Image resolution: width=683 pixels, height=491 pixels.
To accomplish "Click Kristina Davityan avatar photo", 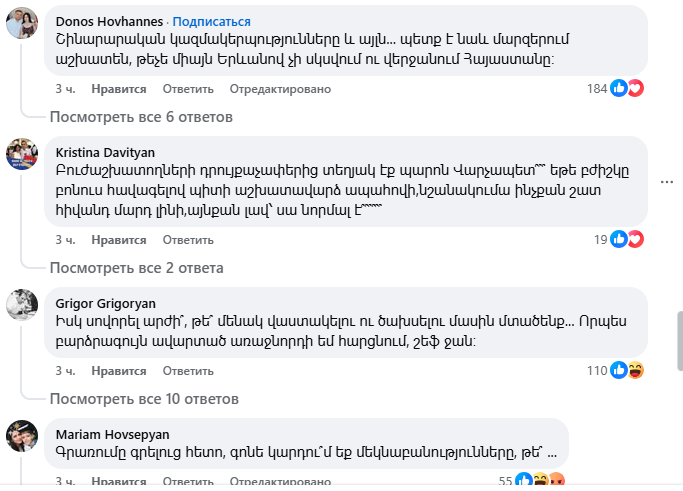I will point(22,154).
